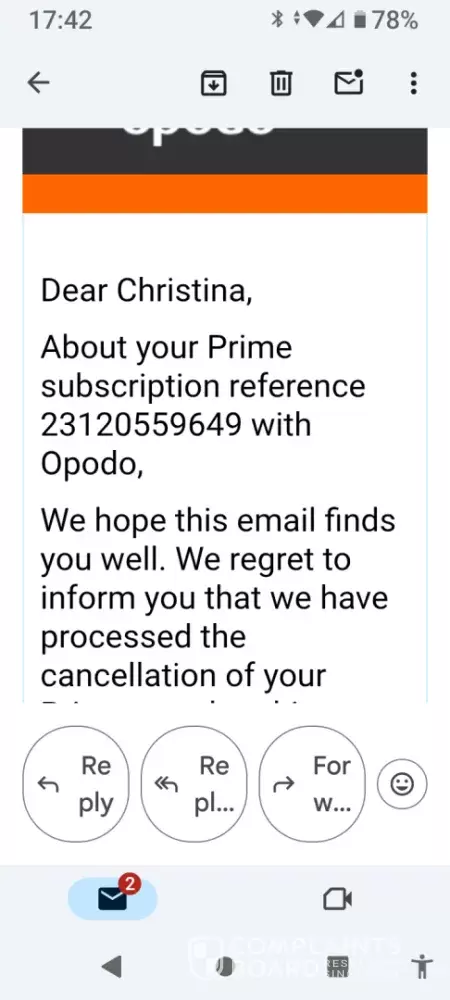Archive this email
Viewport: 450px width, 1000px height.
214,83
